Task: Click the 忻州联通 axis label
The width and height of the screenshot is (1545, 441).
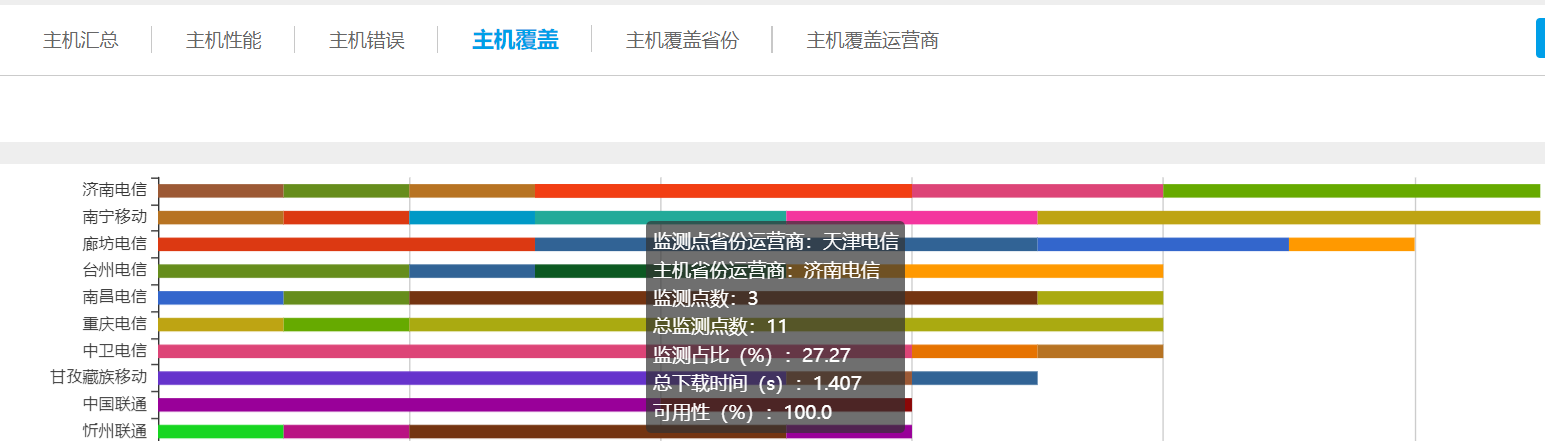Action: 114,431
